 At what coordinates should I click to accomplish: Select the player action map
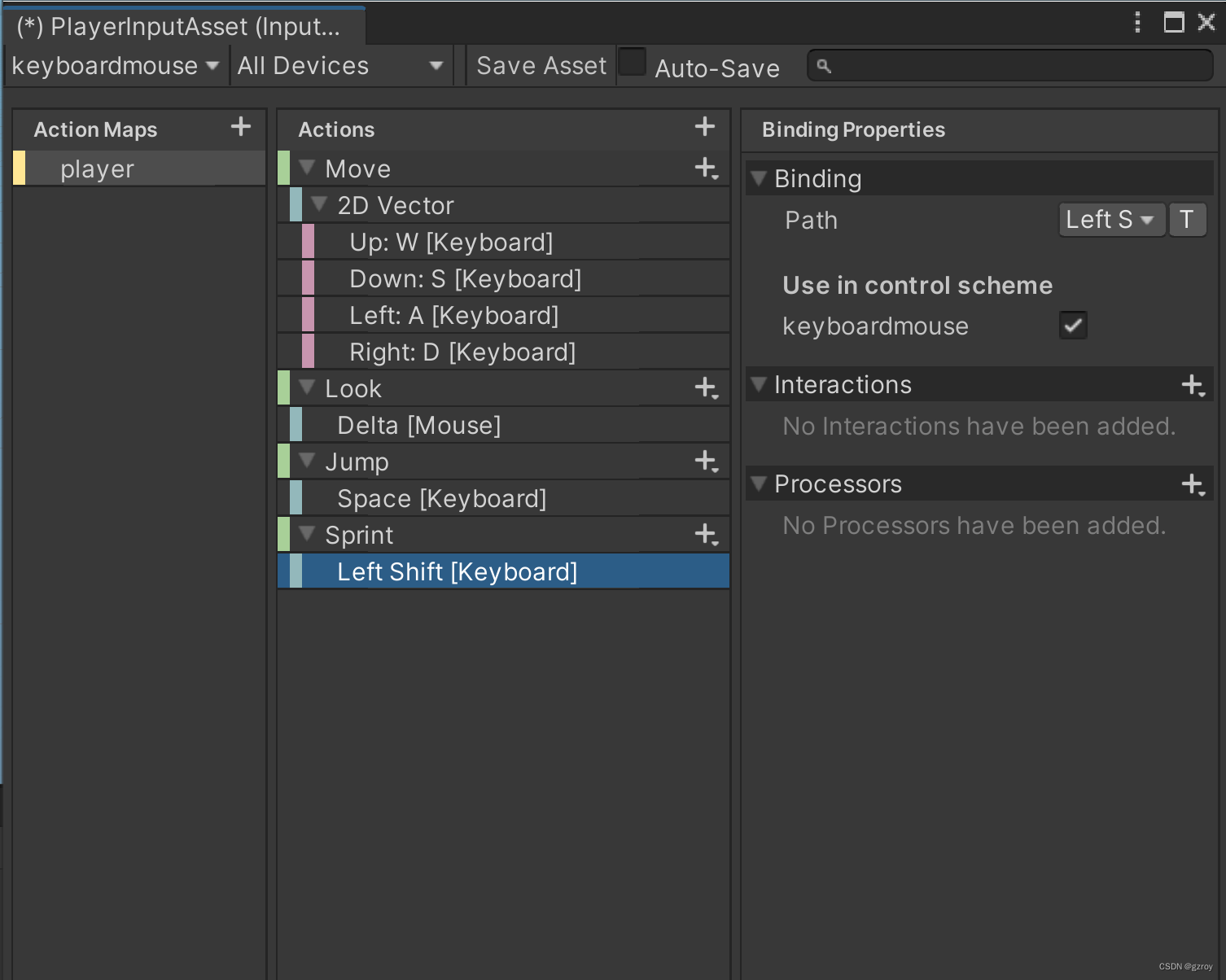(140, 168)
